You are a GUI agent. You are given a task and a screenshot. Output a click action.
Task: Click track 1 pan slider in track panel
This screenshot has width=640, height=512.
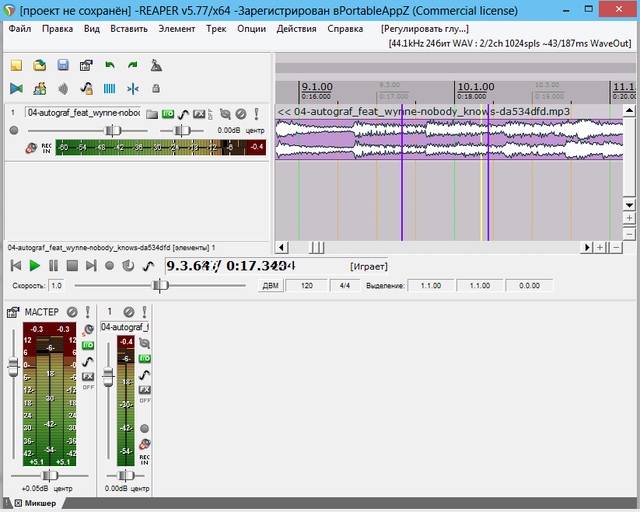point(182,131)
